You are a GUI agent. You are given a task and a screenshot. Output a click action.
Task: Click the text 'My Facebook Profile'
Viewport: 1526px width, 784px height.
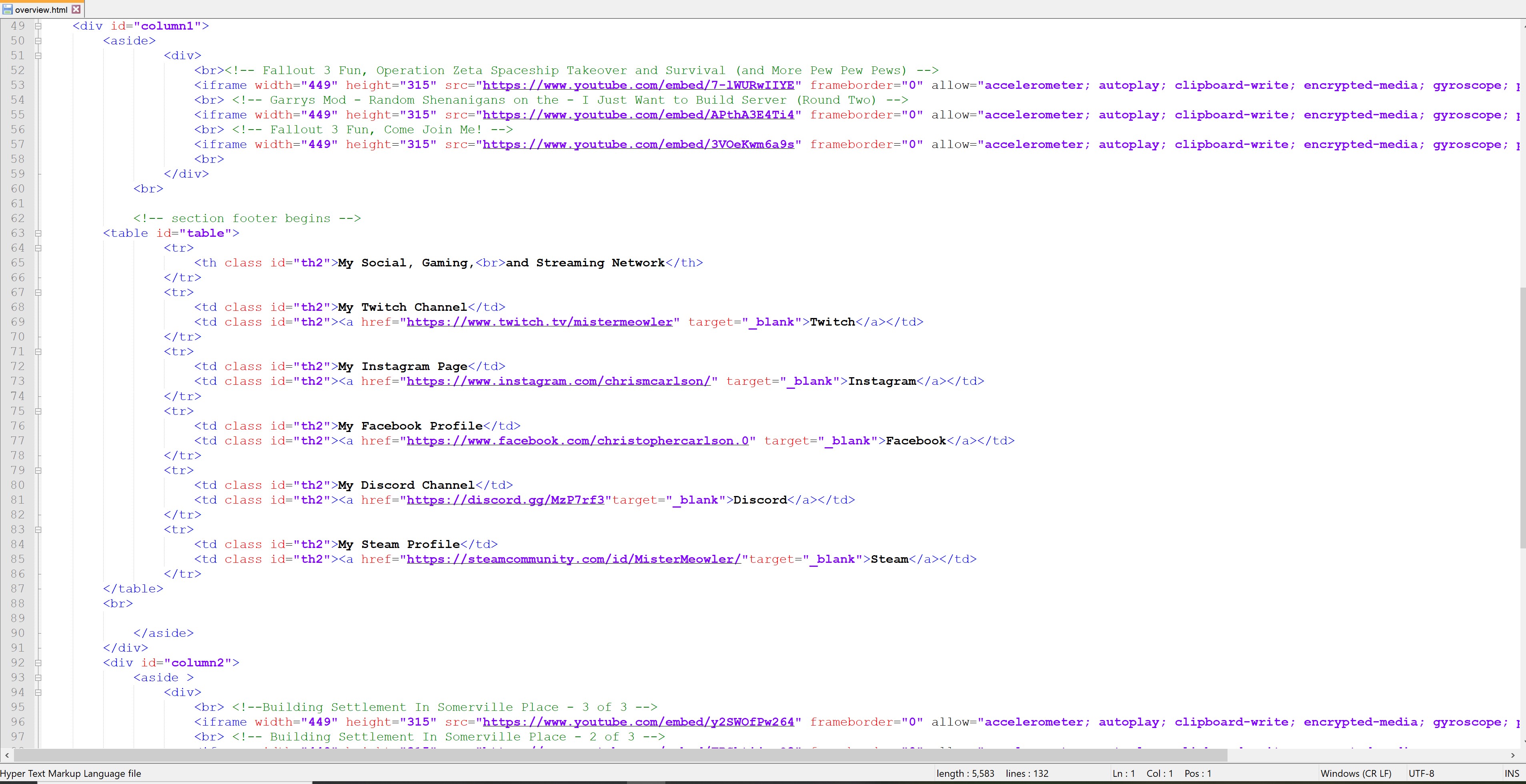pyautogui.click(x=411, y=426)
